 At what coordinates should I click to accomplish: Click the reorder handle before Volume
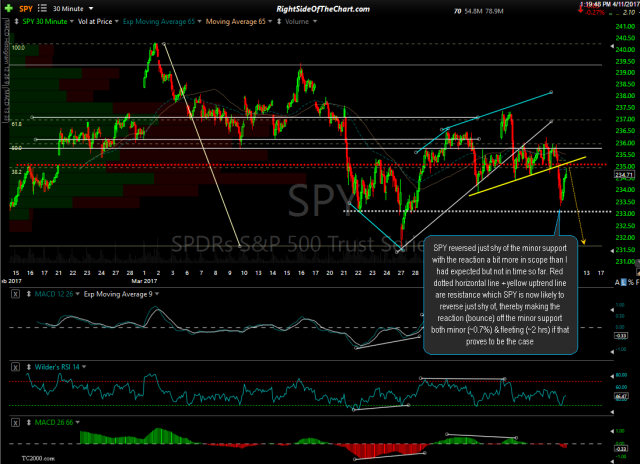[279, 22]
